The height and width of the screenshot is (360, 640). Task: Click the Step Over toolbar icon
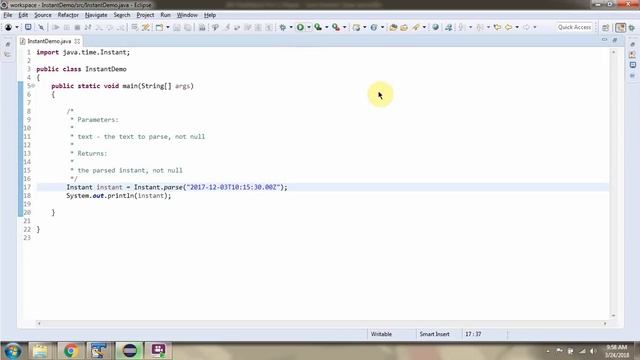pyautogui.click(x=109, y=27)
